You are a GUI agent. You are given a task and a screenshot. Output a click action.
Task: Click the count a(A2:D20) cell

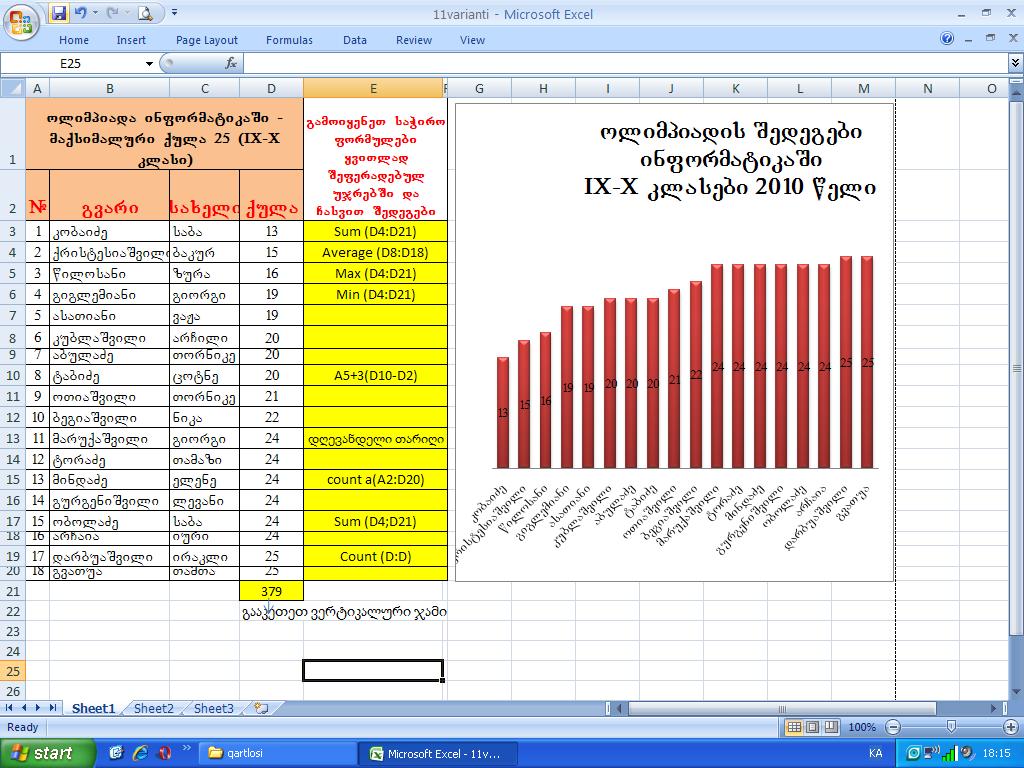pos(375,480)
